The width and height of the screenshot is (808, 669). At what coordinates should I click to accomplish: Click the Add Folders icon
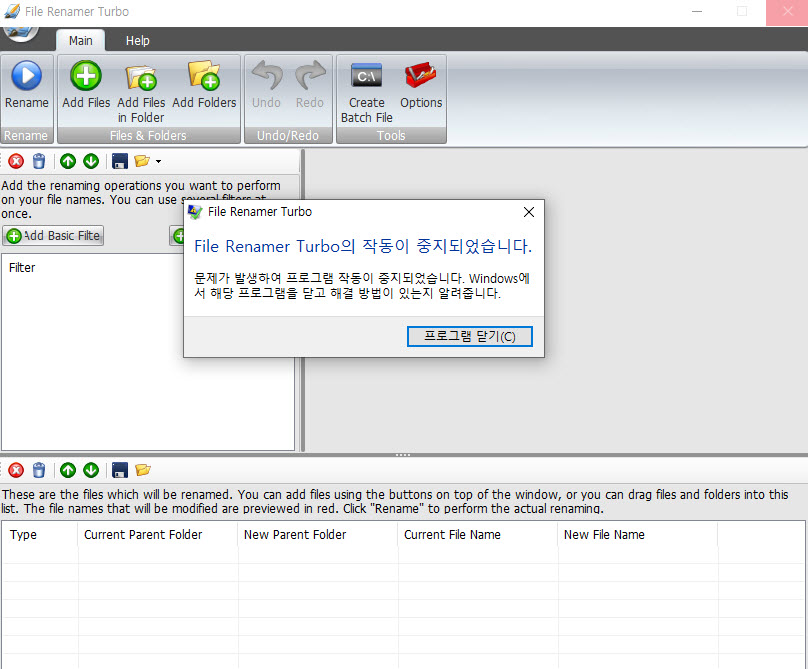point(204,76)
